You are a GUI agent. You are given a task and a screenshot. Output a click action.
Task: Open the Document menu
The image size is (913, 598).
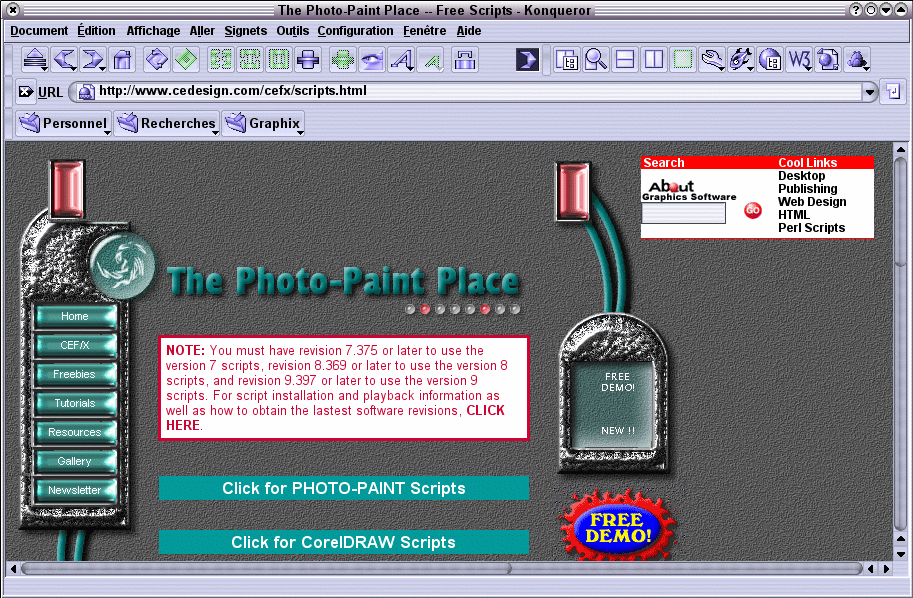[x=39, y=31]
